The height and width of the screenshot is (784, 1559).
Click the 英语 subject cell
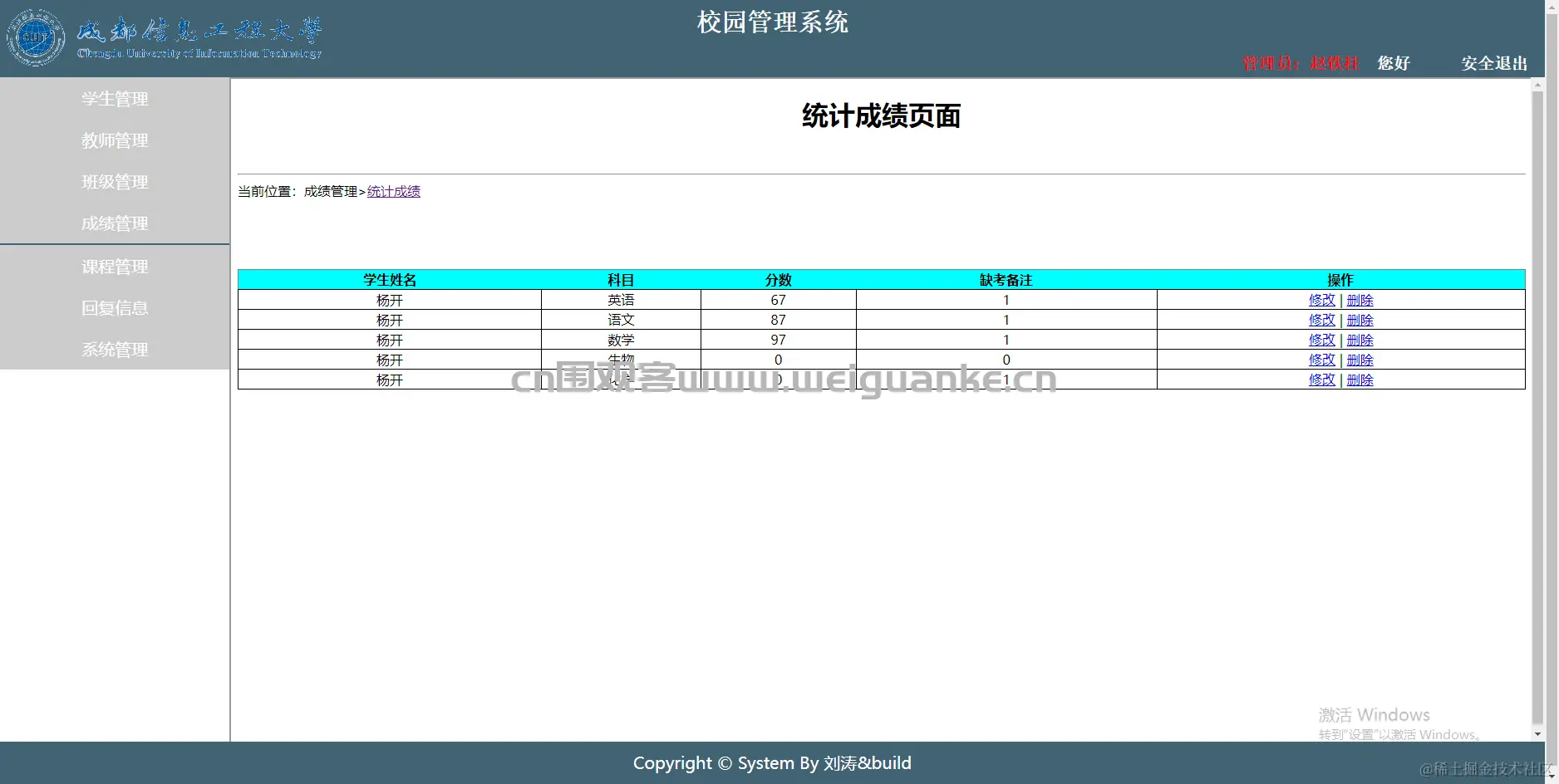(x=621, y=300)
